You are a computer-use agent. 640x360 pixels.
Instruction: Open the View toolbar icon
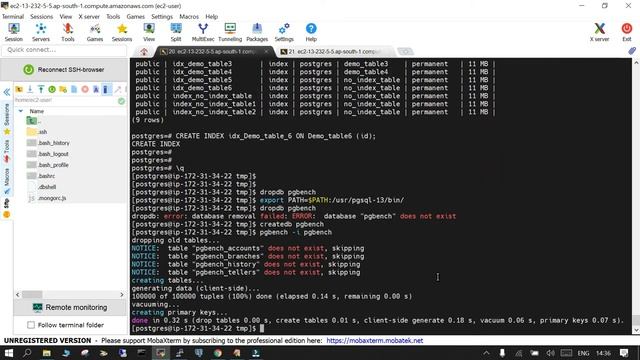[x=149, y=32]
